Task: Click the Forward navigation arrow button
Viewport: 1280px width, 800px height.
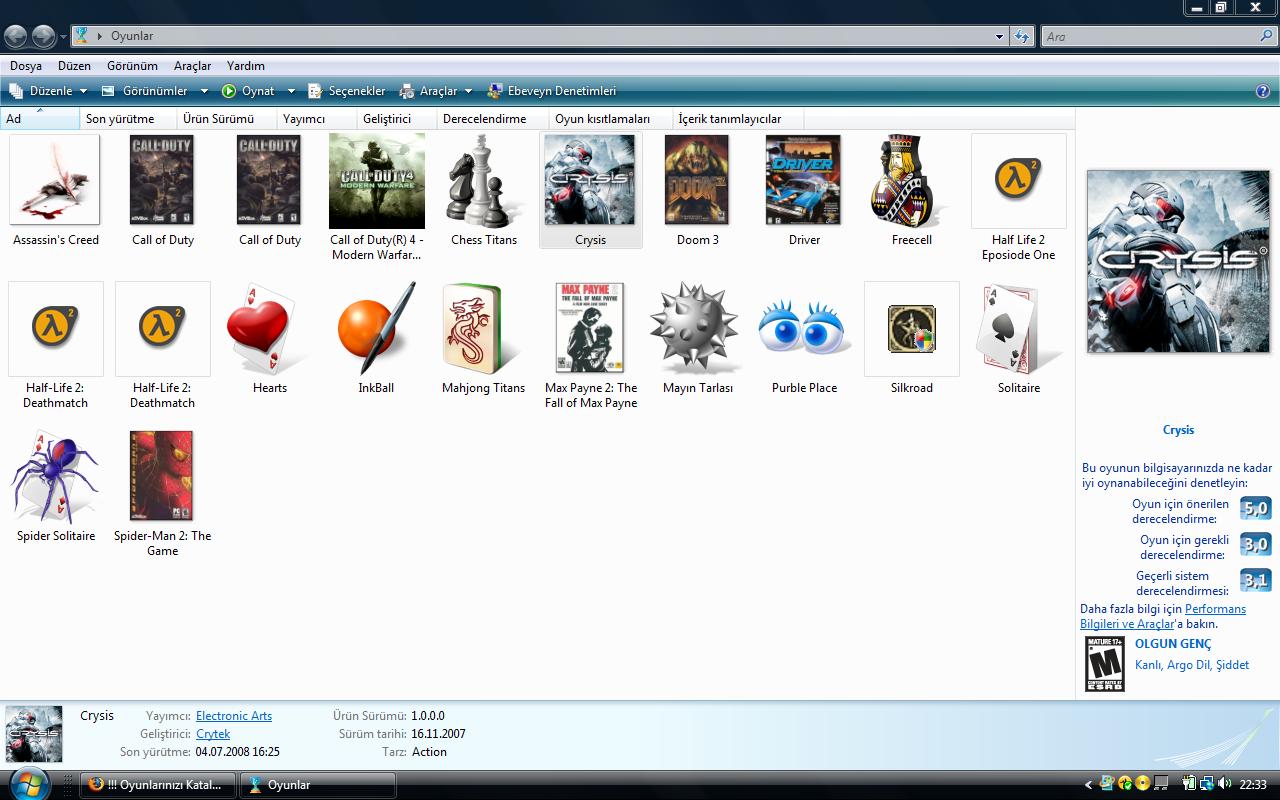Action: point(43,37)
